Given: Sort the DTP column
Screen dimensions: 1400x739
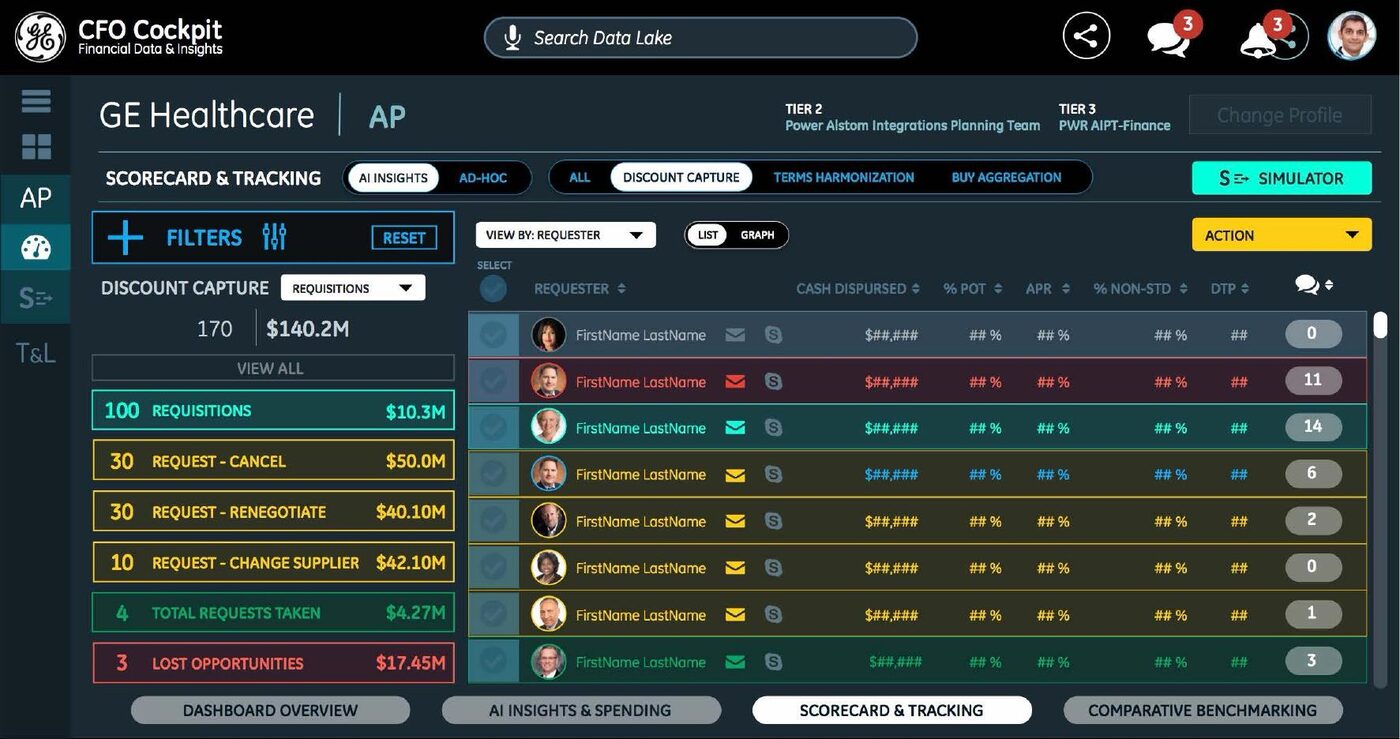Looking at the screenshot, I should pos(1245,289).
